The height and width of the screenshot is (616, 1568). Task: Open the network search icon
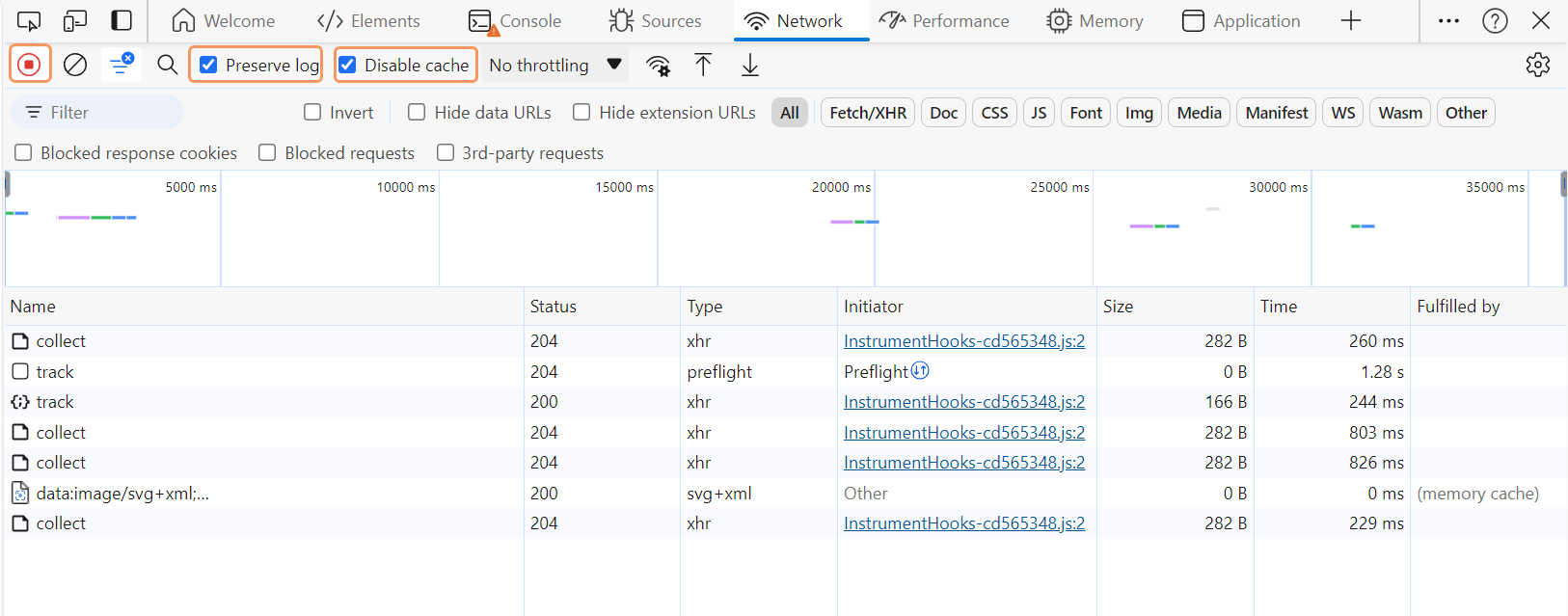coord(168,65)
